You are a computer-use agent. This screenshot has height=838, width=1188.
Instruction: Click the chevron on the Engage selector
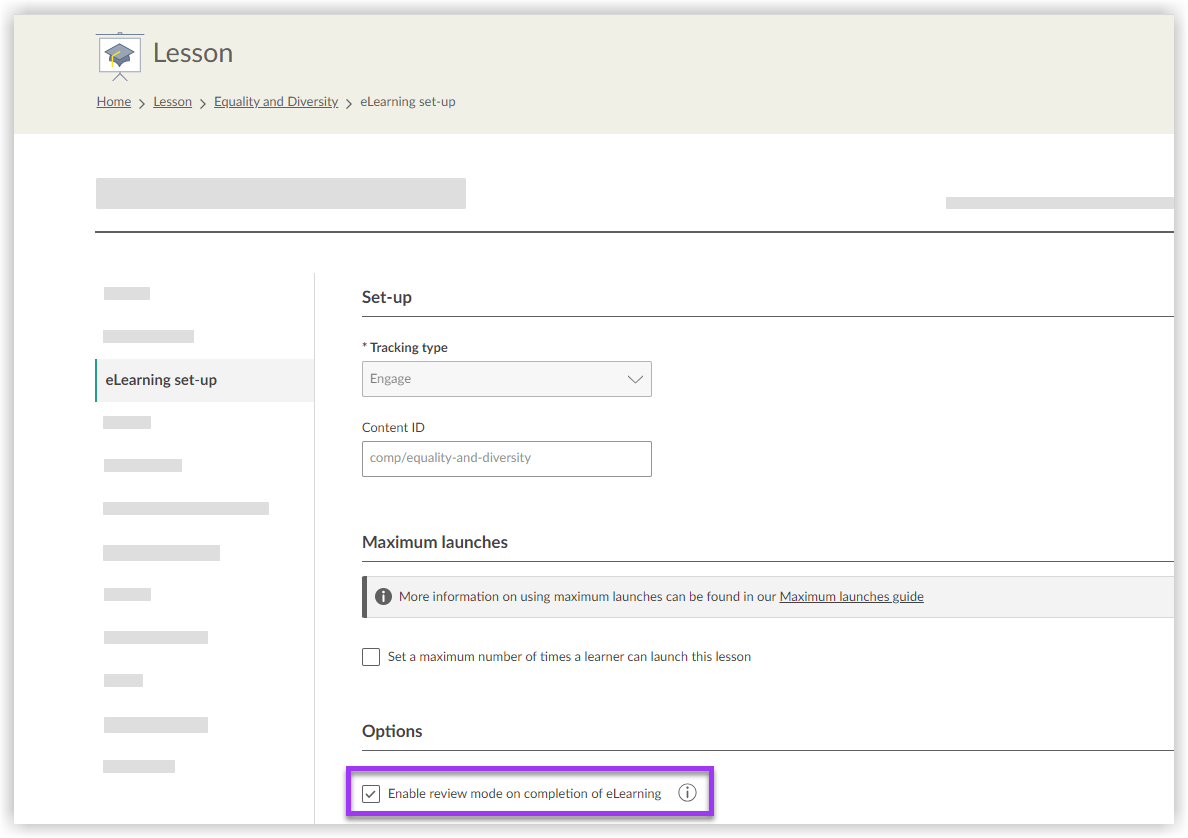point(634,379)
